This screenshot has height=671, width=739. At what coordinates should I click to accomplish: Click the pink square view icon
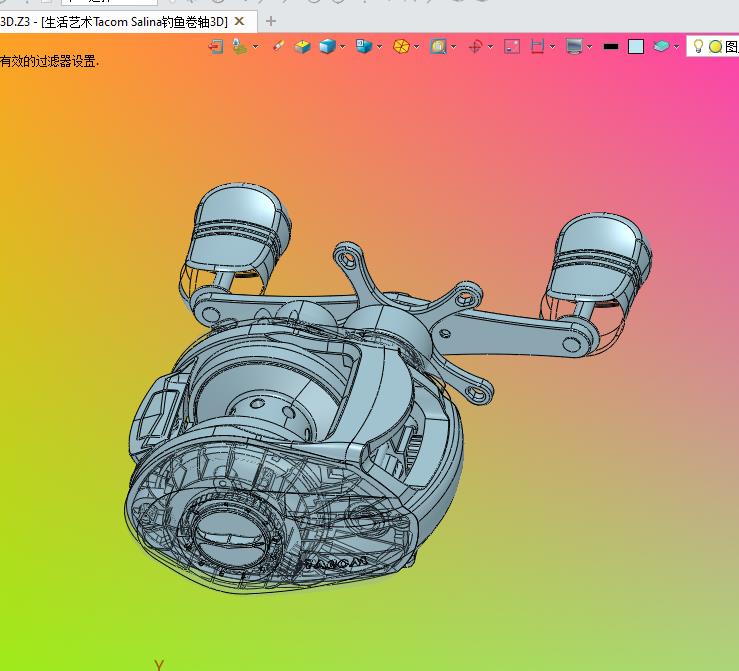coord(512,47)
